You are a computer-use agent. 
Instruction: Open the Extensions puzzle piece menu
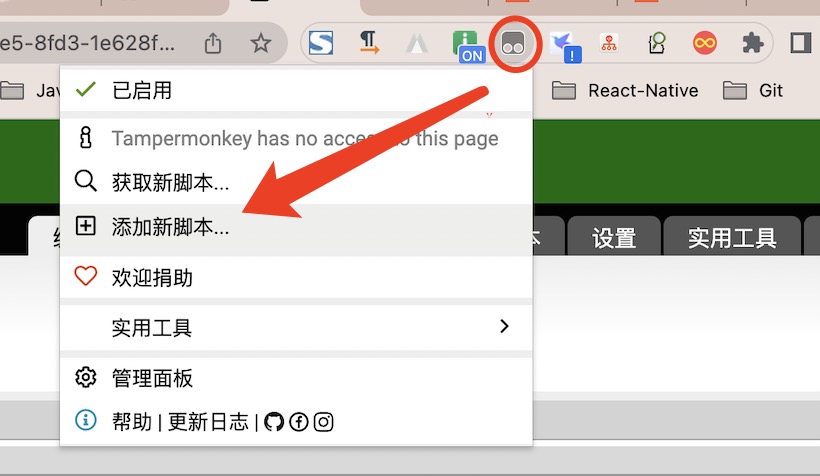pyautogui.click(x=753, y=43)
